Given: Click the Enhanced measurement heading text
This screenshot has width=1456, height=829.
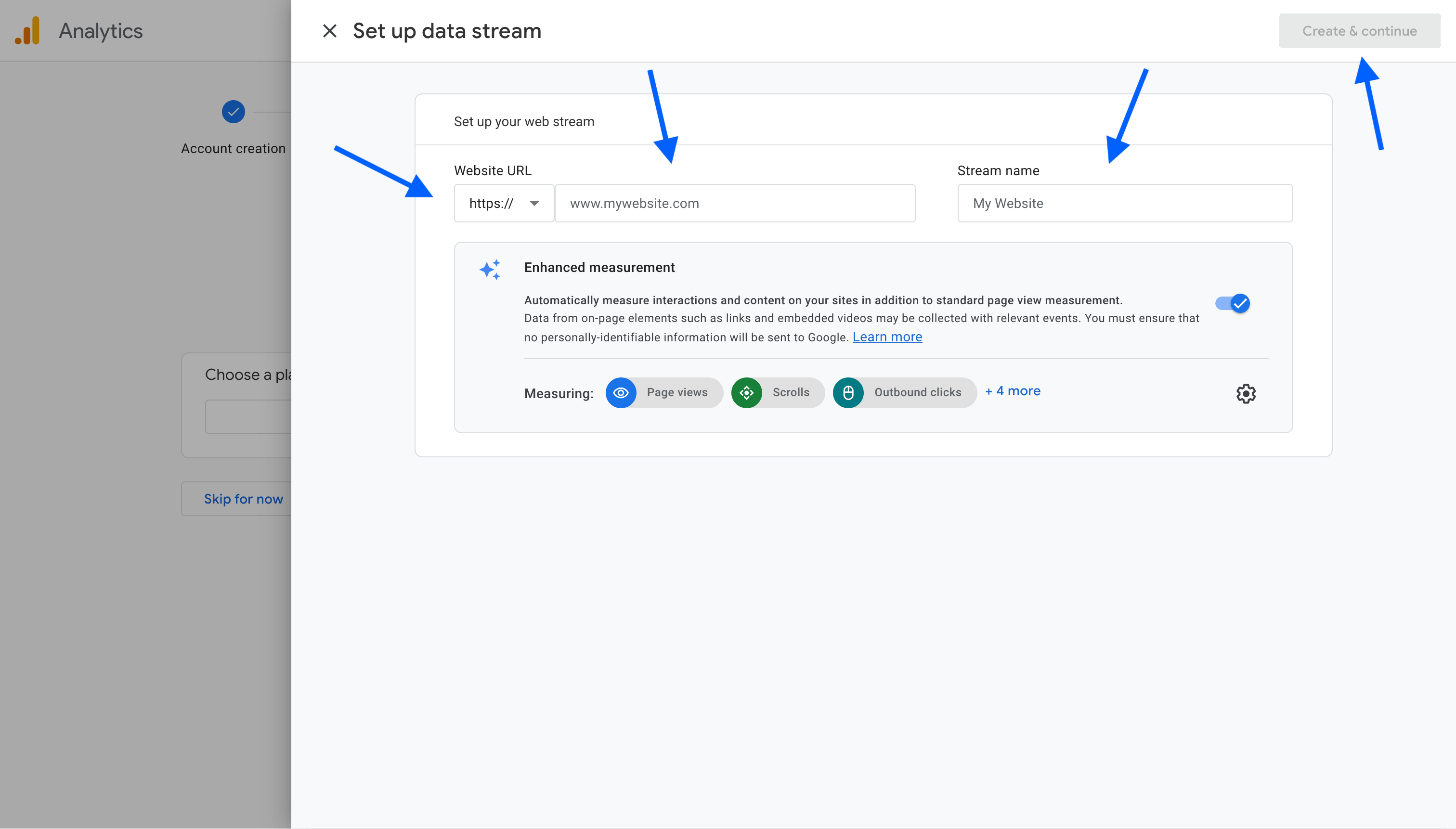Looking at the screenshot, I should coord(599,267).
